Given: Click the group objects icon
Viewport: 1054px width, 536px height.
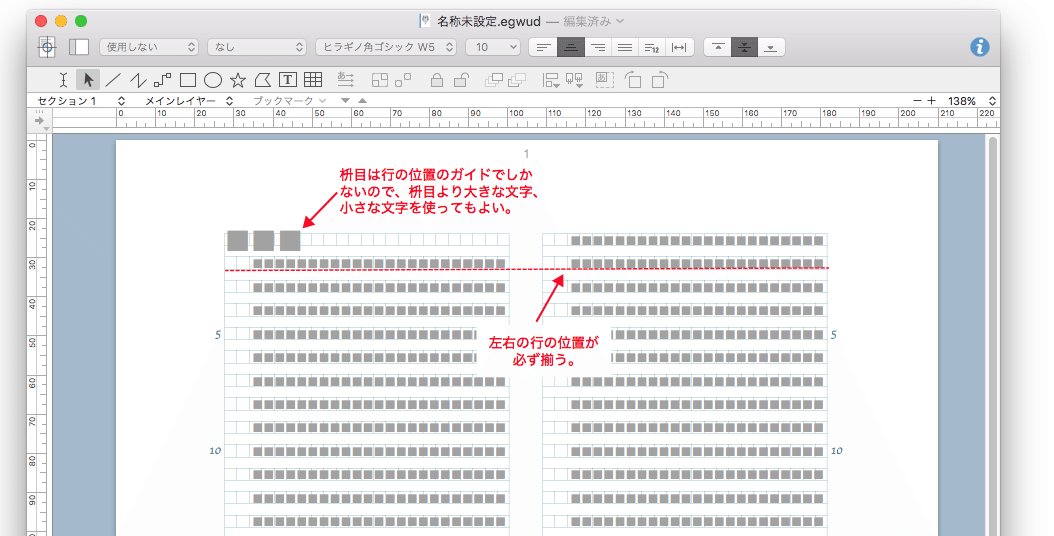Looking at the screenshot, I should click(380, 80).
